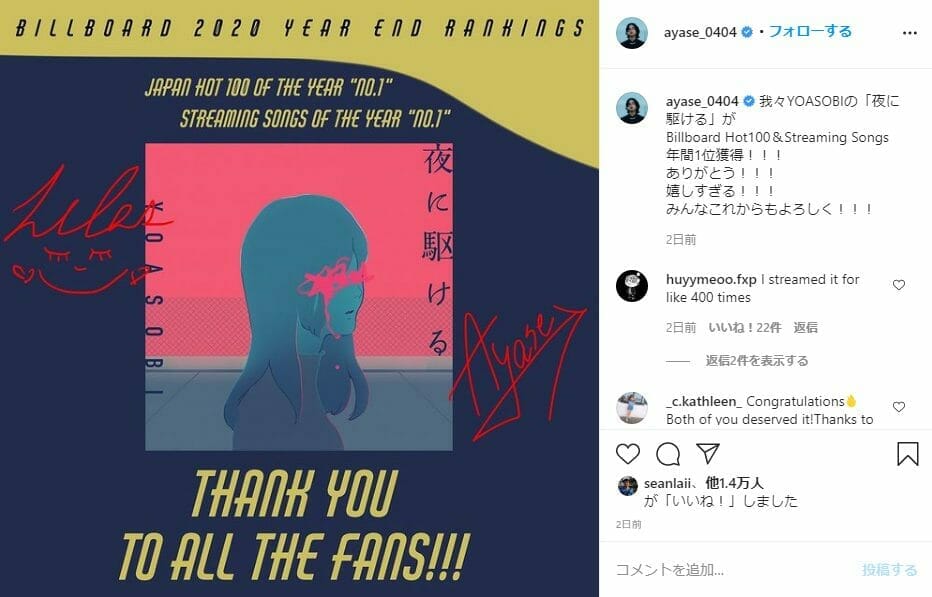932x597 pixels.
Task: Open the three-dot more options menu
Action: click(x=909, y=33)
